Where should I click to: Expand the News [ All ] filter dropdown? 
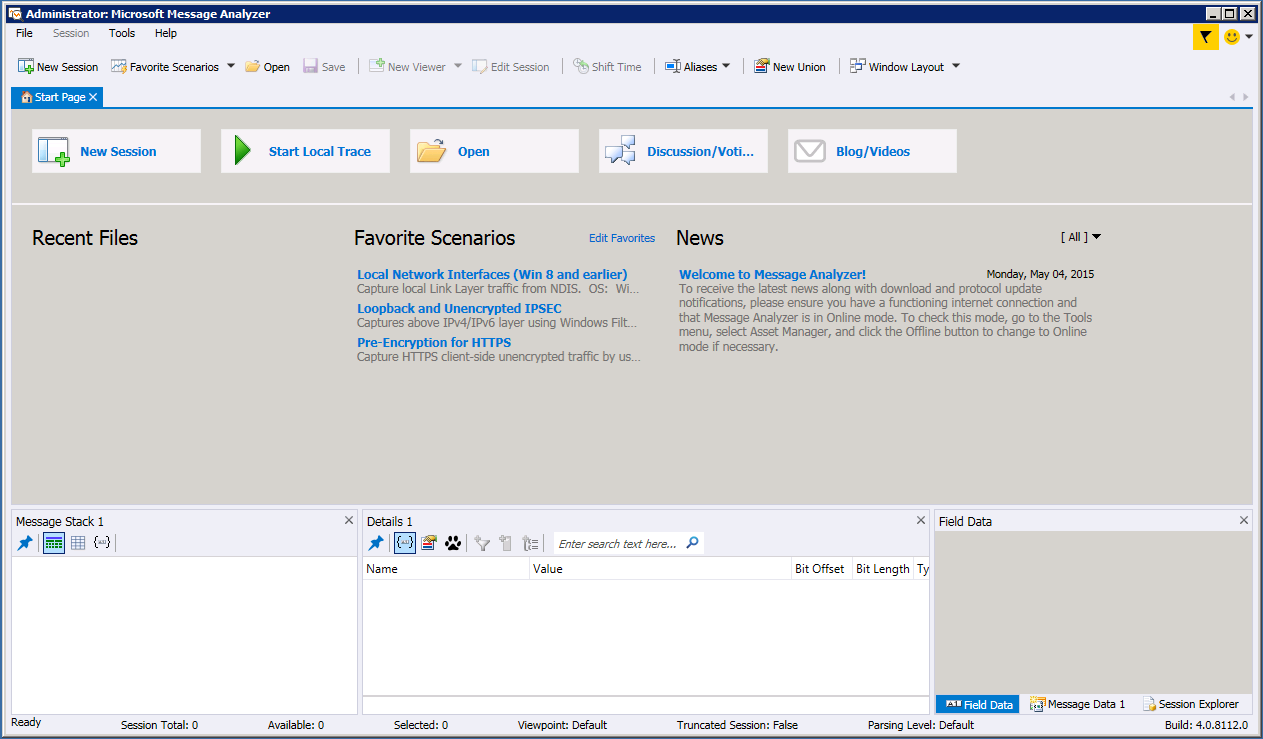click(1081, 237)
